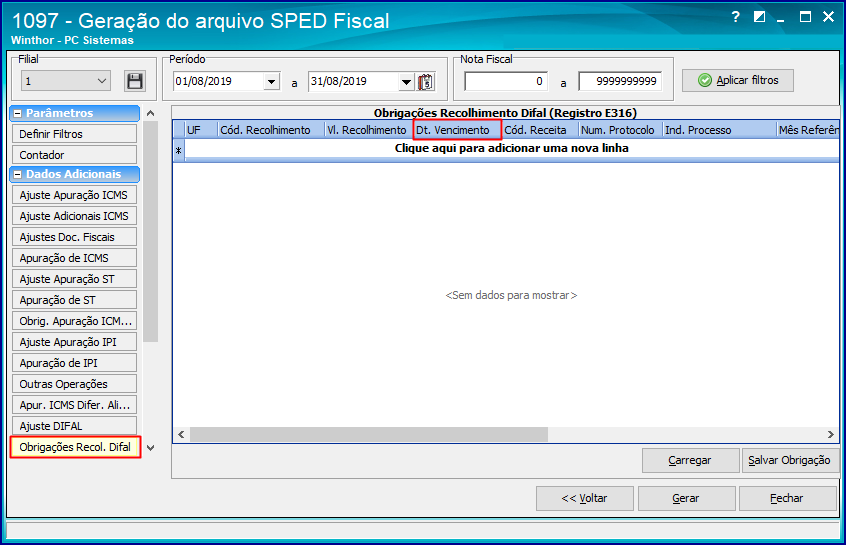Image resolution: width=846 pixels, height=545 pixels.
Task: Select Apuração de ICMS
Action: point(74,258)
